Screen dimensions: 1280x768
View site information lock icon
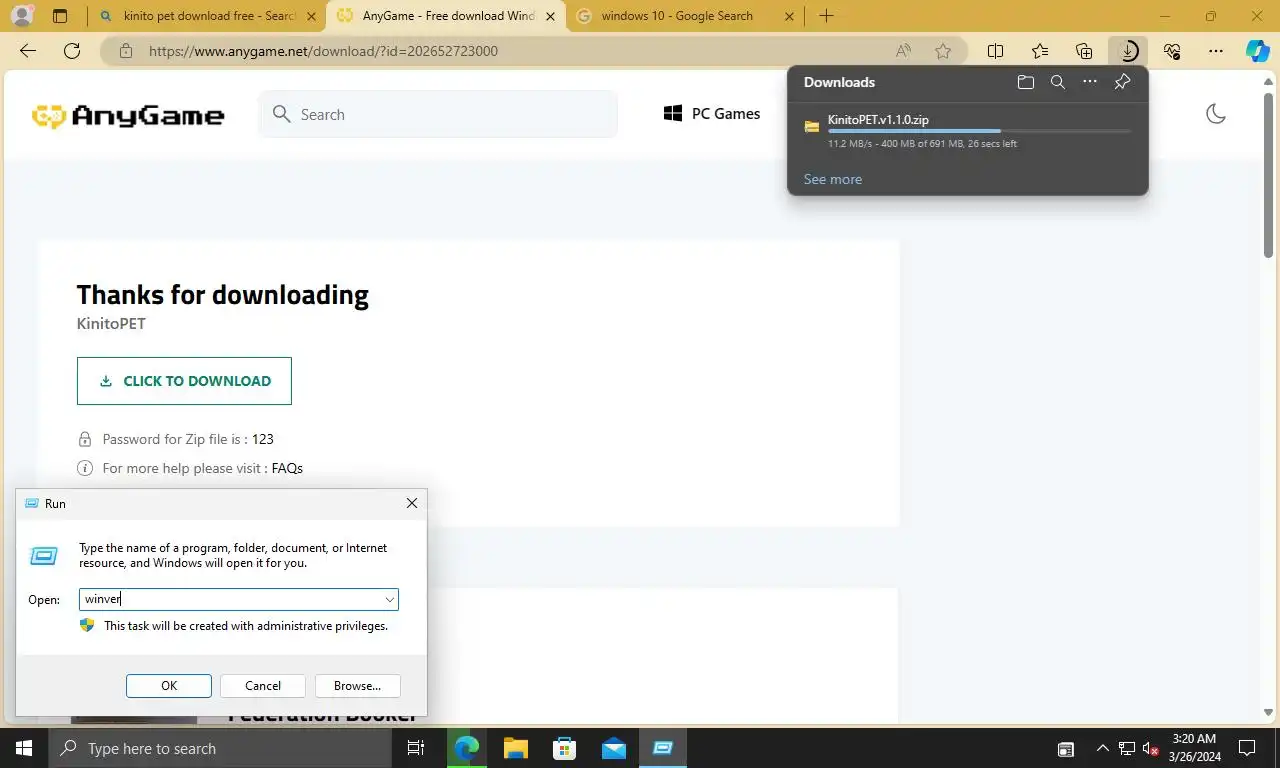coord(125,51)
